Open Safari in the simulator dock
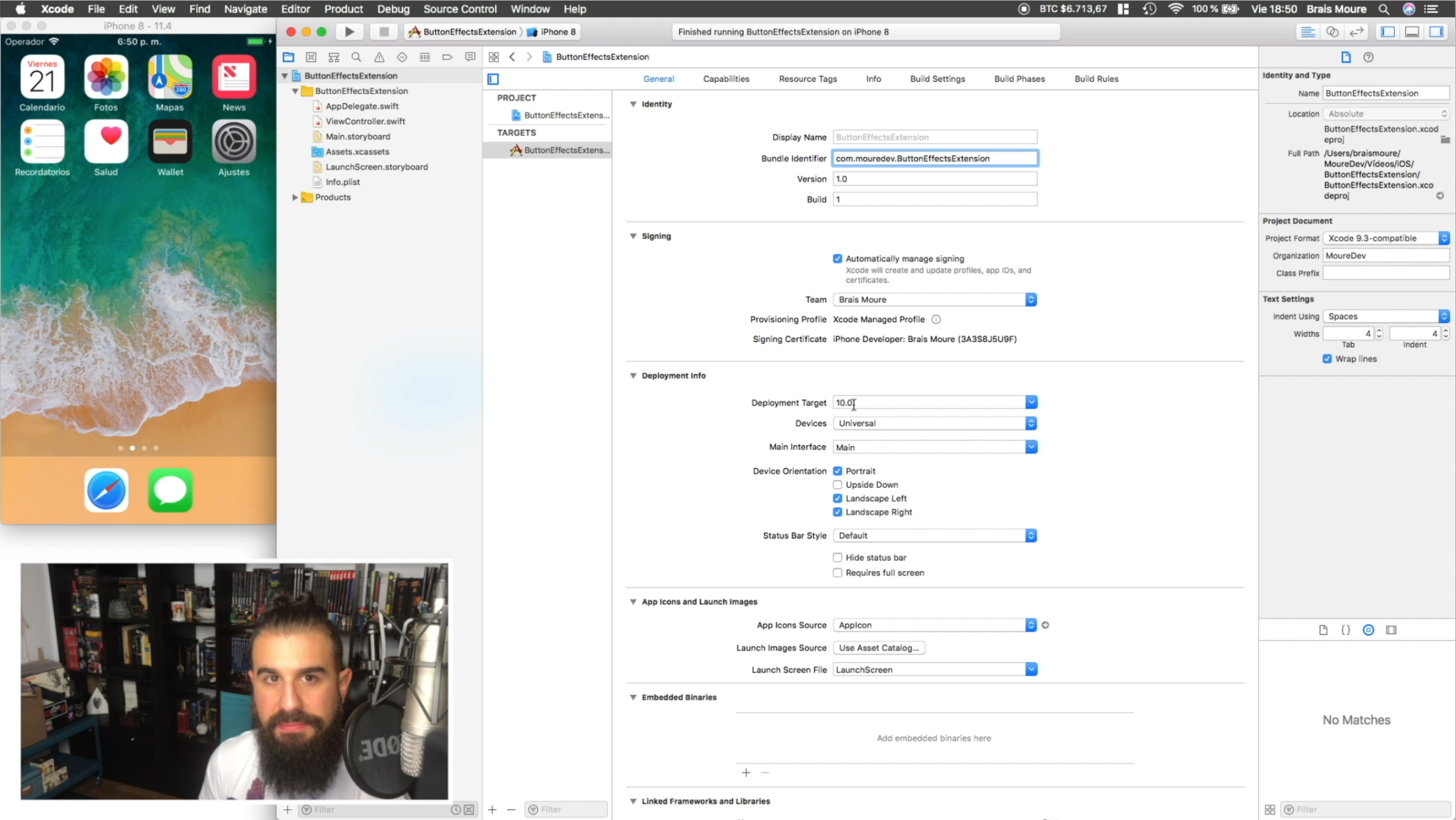Screen dimensions: 1456x820 107,490
